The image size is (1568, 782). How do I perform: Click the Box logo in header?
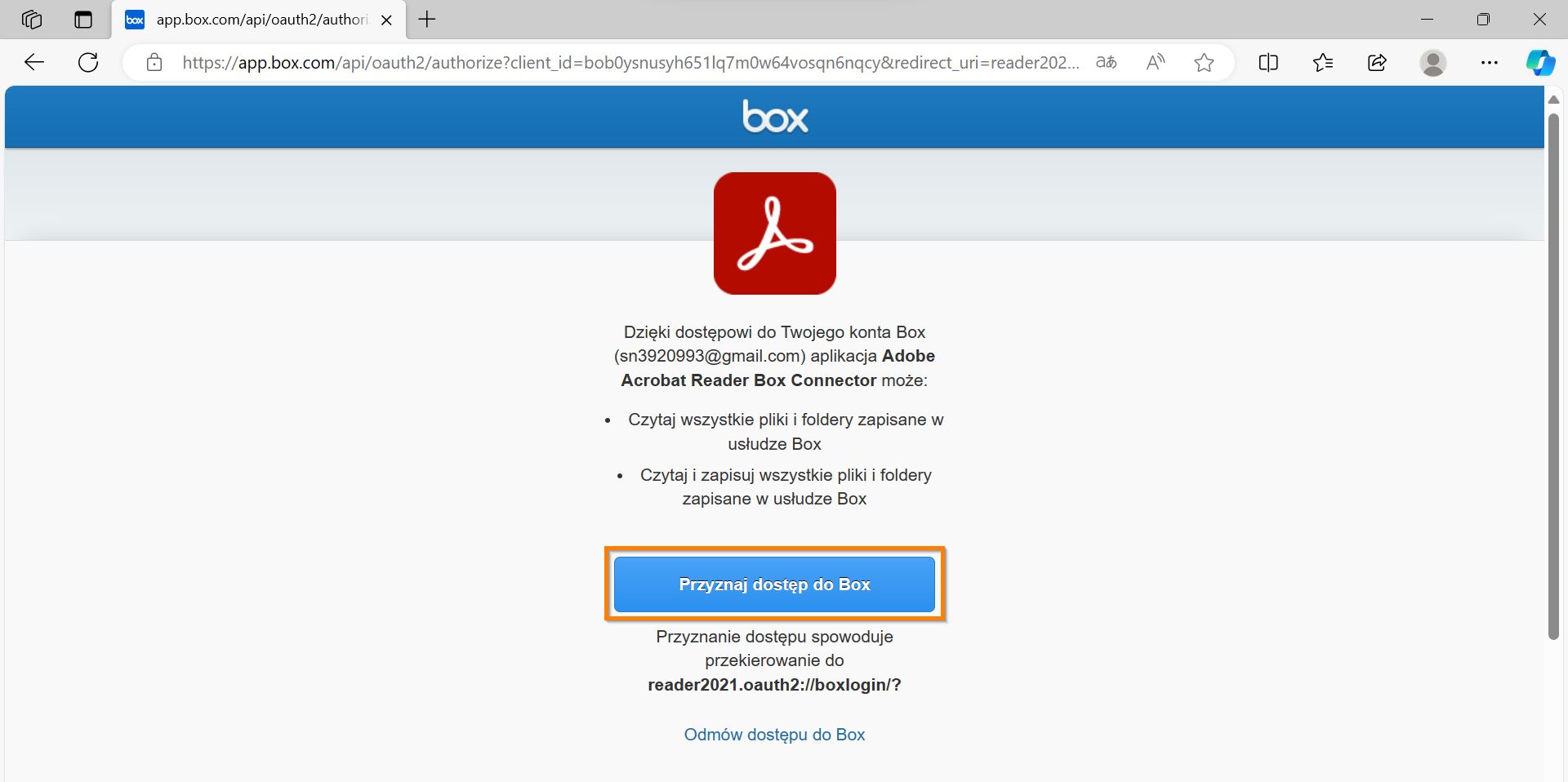point(775,117)
